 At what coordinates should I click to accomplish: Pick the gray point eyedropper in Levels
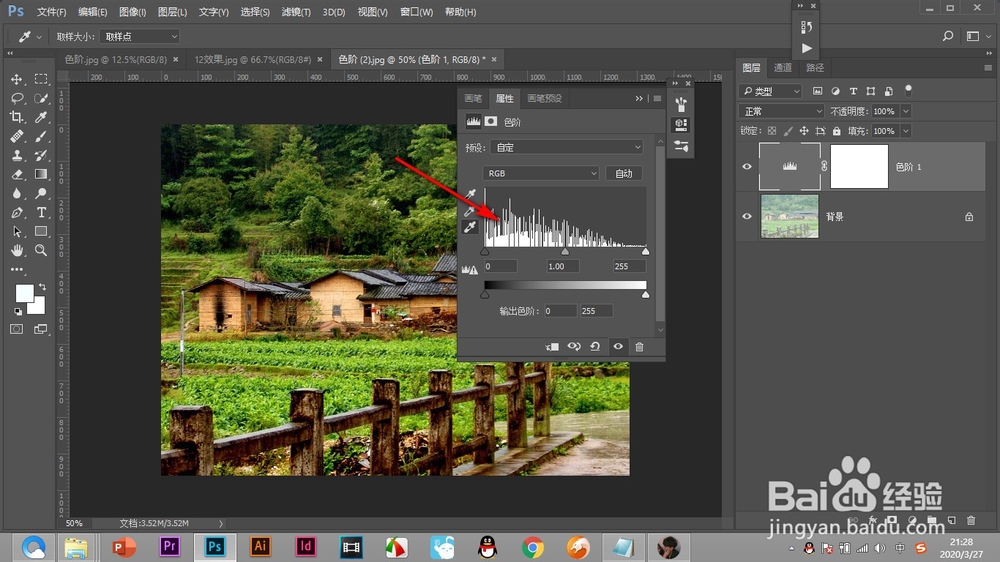[471, 211]
